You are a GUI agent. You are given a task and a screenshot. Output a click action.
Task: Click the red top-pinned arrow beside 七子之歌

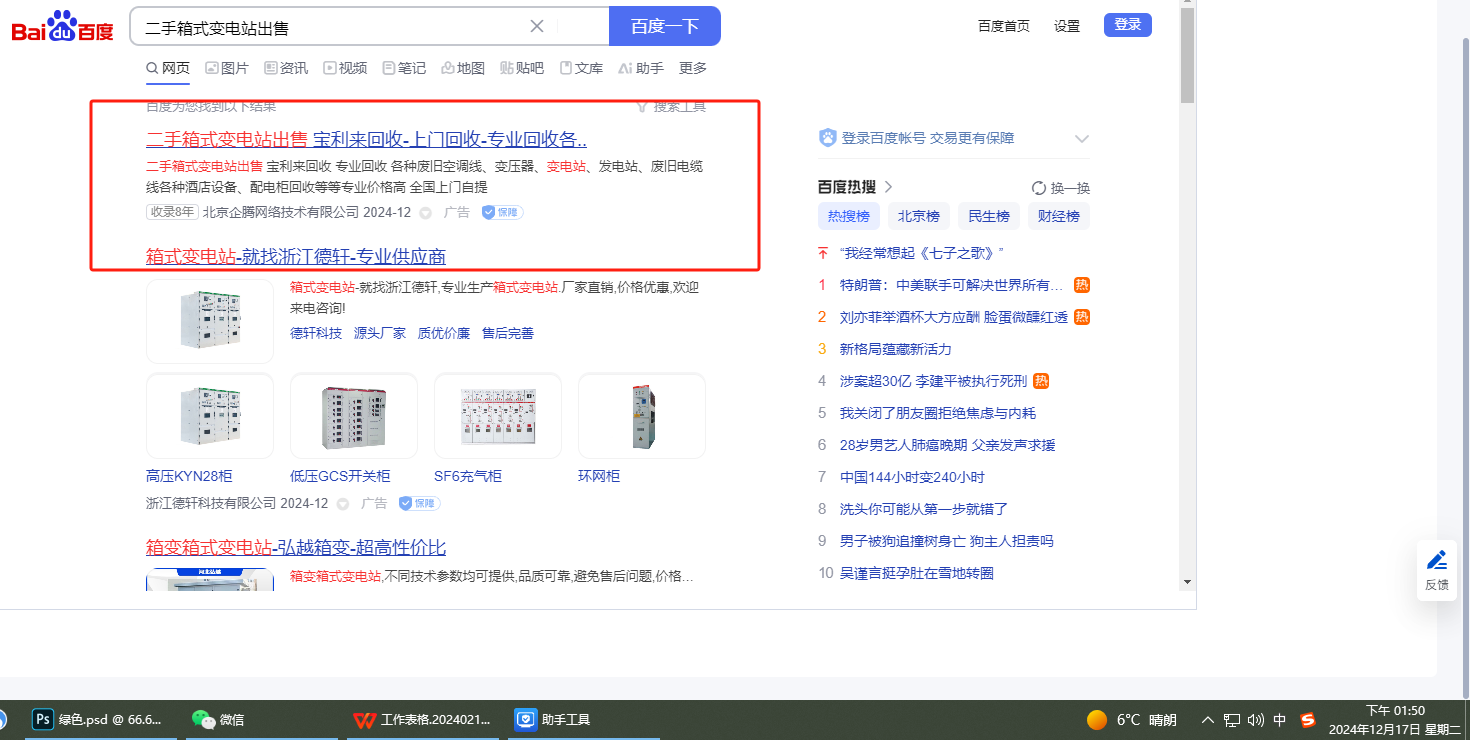(823, 253)
